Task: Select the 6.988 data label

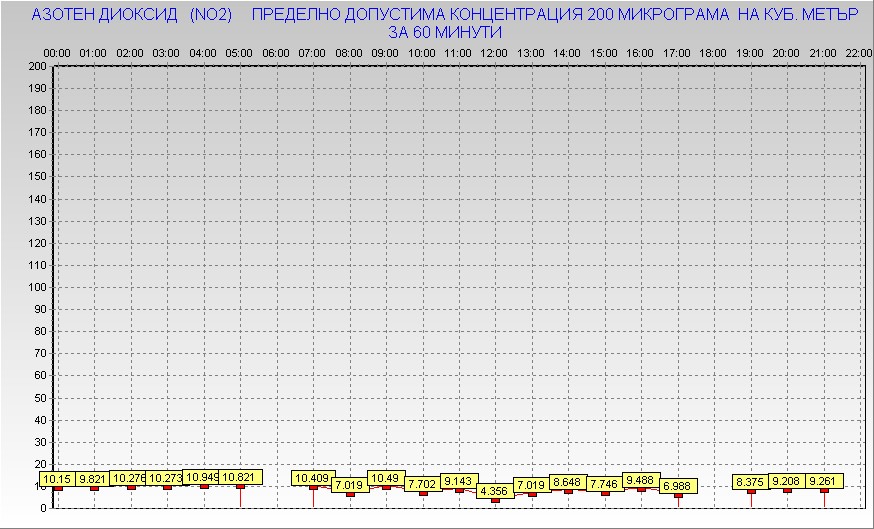Action: pyautogui.click(x=678, y=486)
